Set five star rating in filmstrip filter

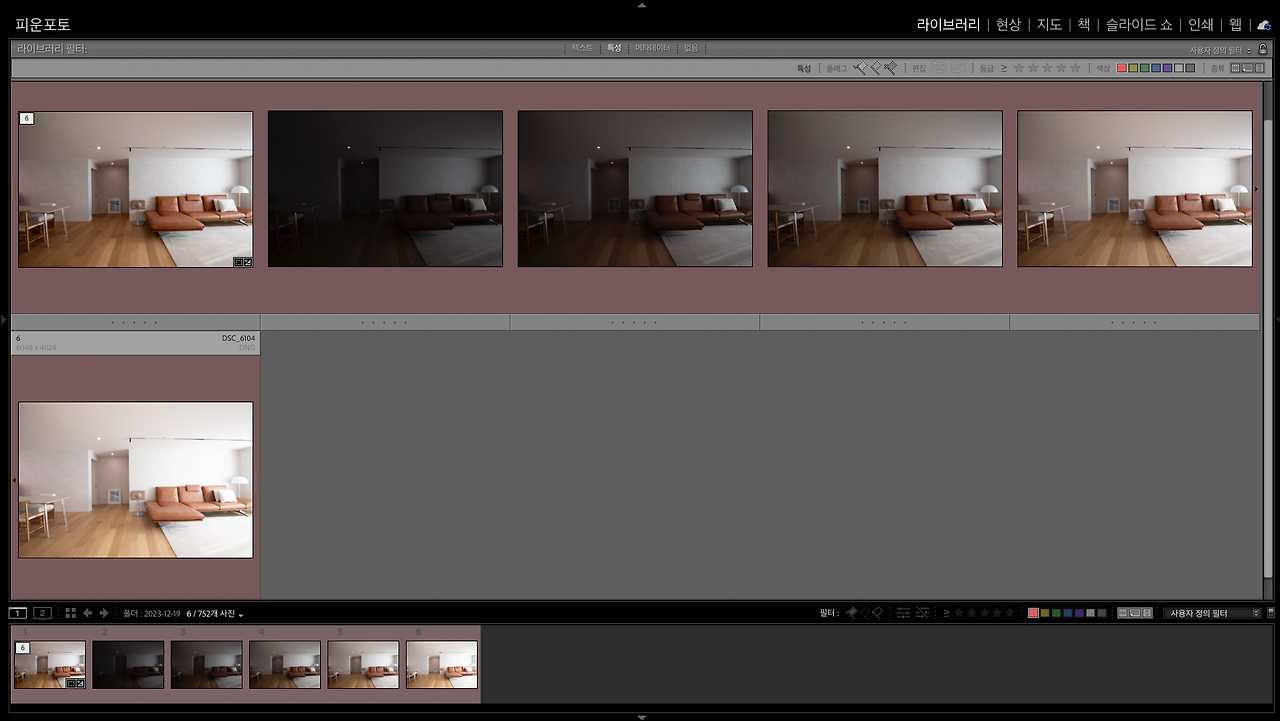click(1010, 613)
